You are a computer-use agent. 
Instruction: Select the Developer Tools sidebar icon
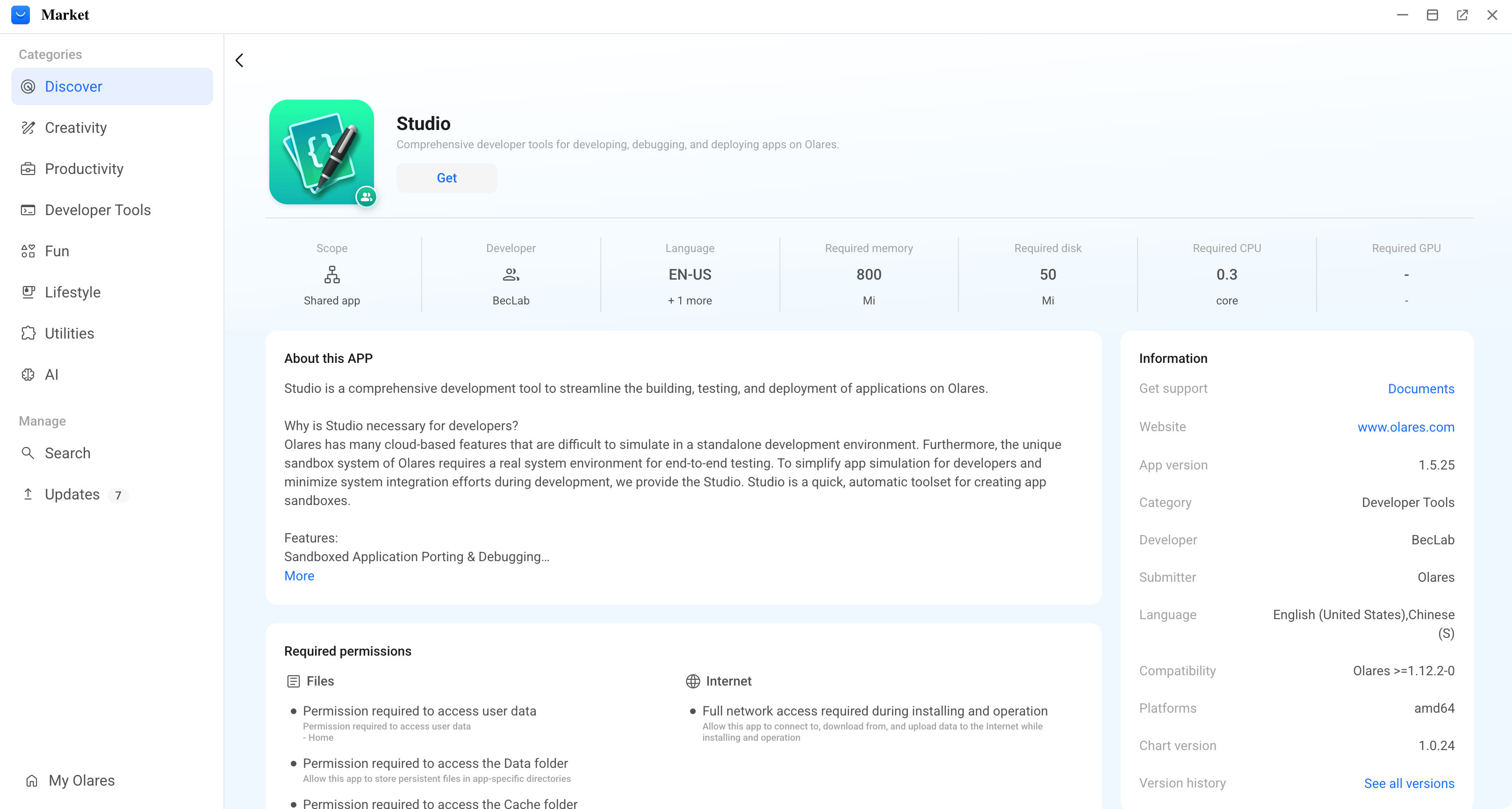tap(28, 209)
